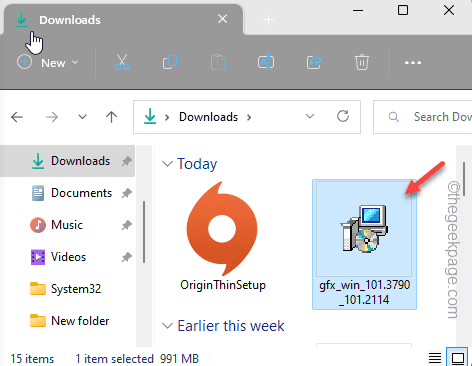This screenshot has height=366, width=472.
Task: Click the pin beside Videos
Action: click(x=126, y=257)
